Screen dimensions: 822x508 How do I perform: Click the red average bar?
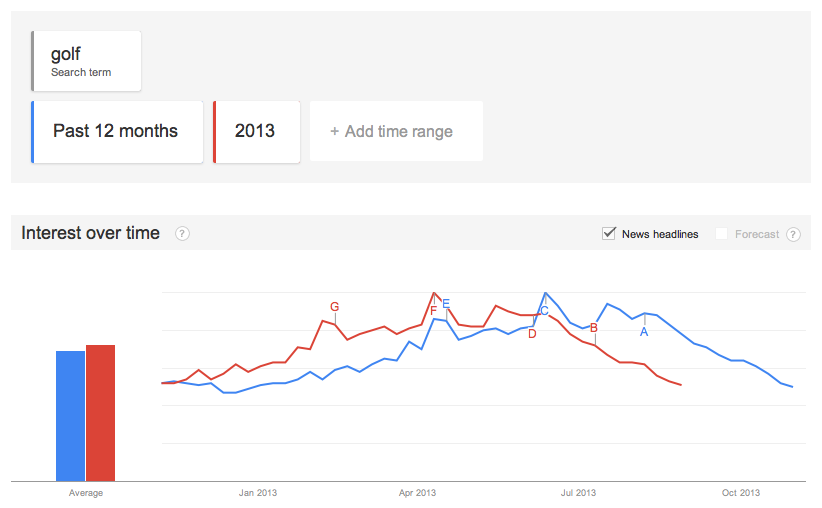(101, 412)
